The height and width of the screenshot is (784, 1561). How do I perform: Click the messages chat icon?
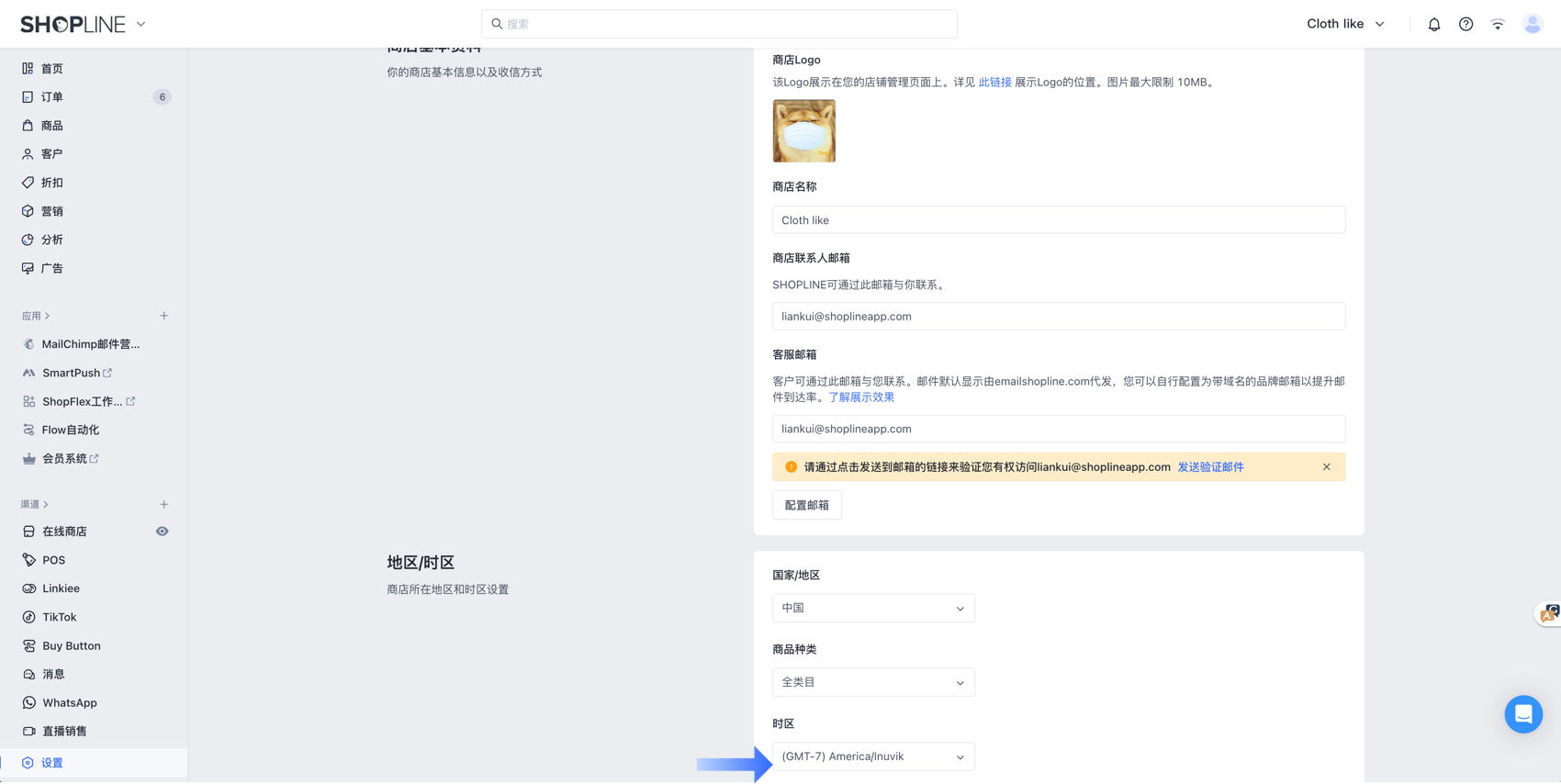28,674
